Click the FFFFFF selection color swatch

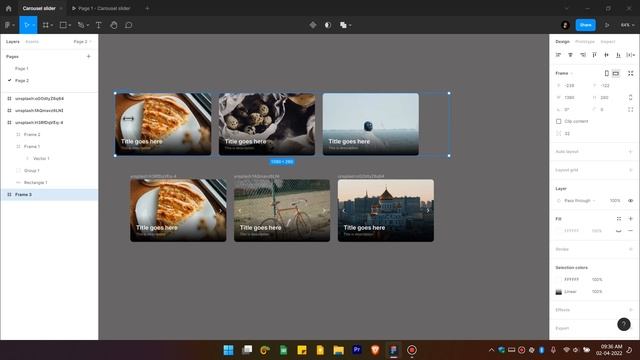[558, 280]
